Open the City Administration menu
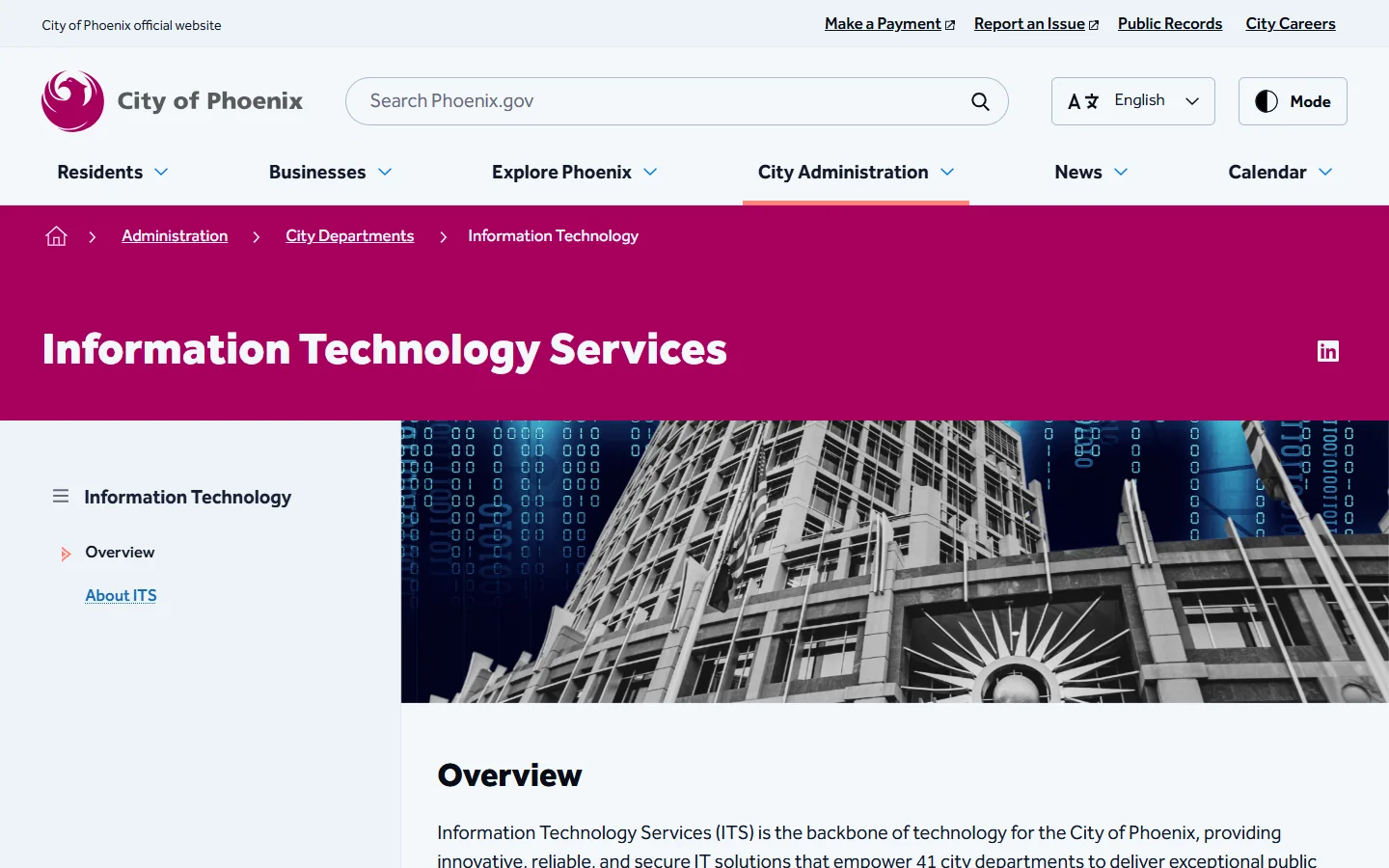The width and height of the screenshot is (1389, 868). click(x=856, y=172)
